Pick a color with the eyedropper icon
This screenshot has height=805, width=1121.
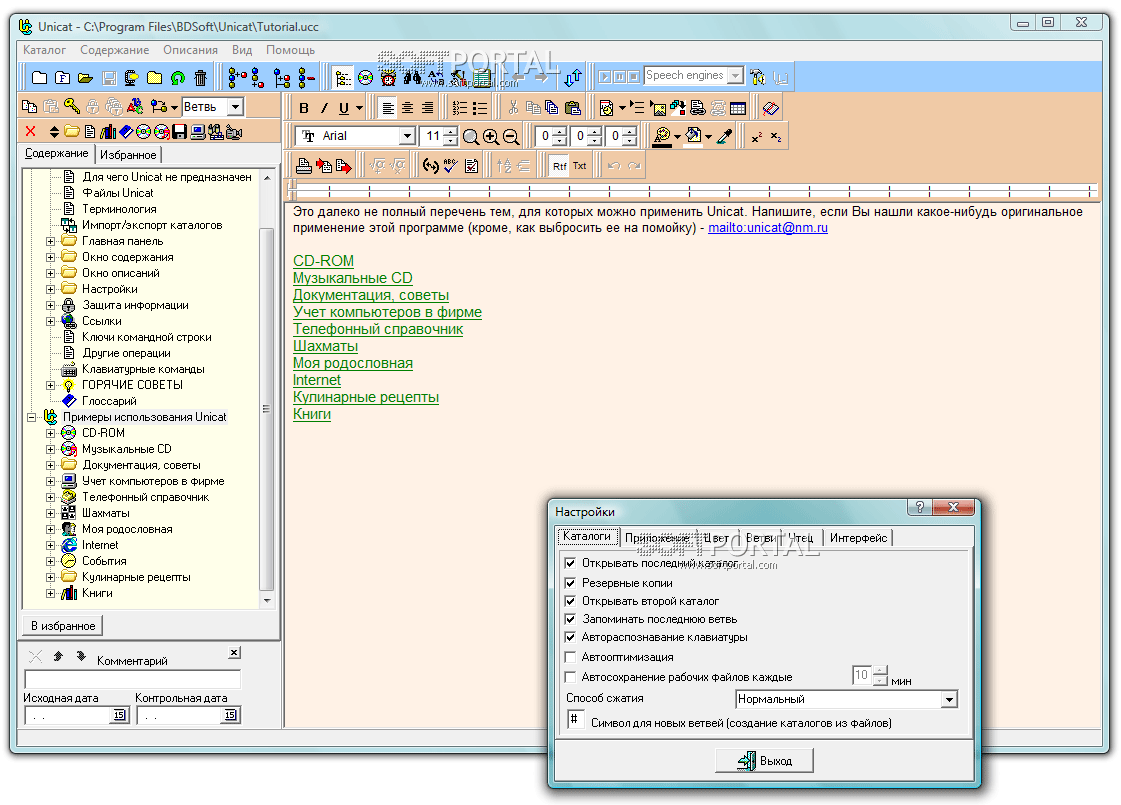[725, 136]
